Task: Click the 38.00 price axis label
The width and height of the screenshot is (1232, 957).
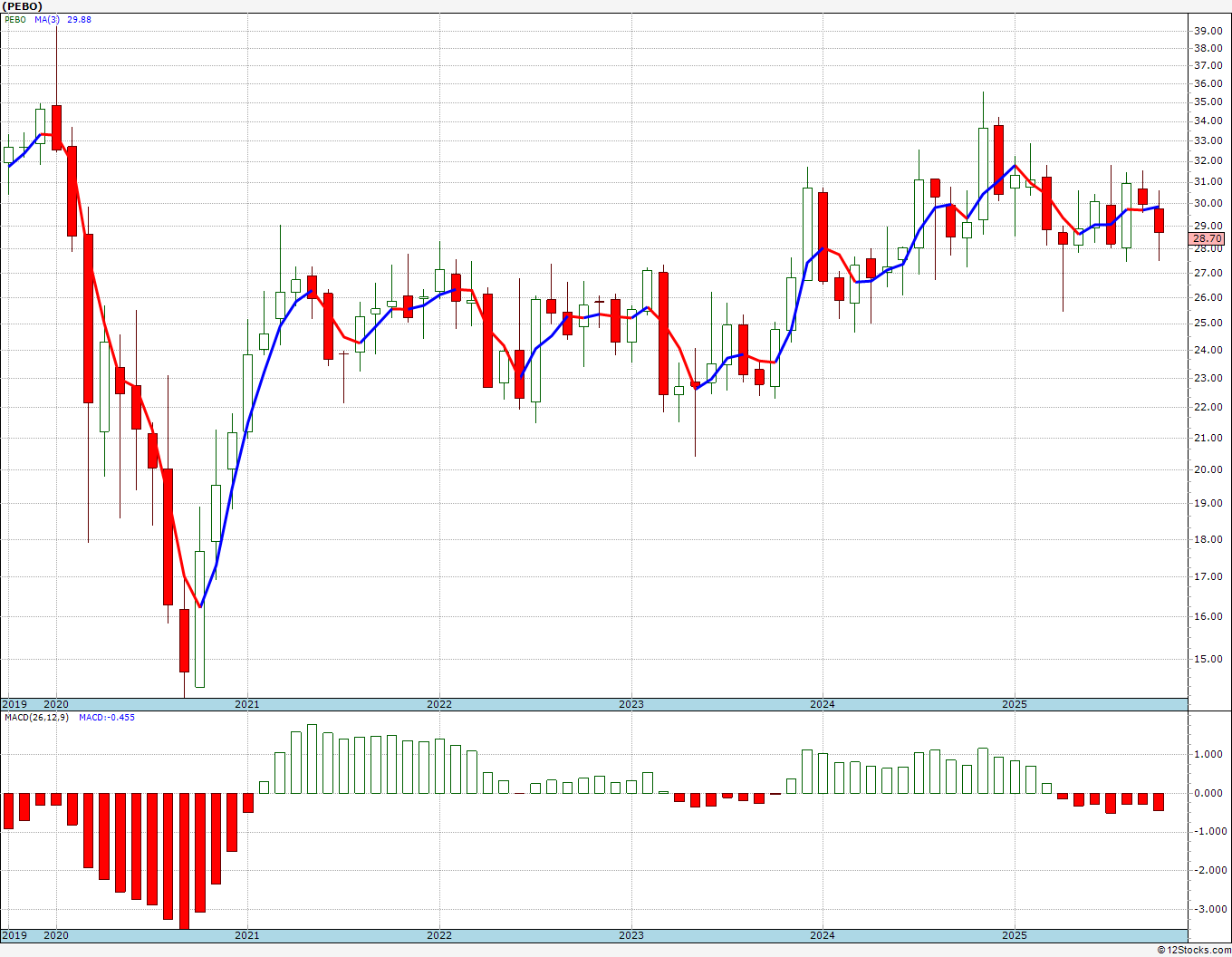Action: coord(1208,48)
